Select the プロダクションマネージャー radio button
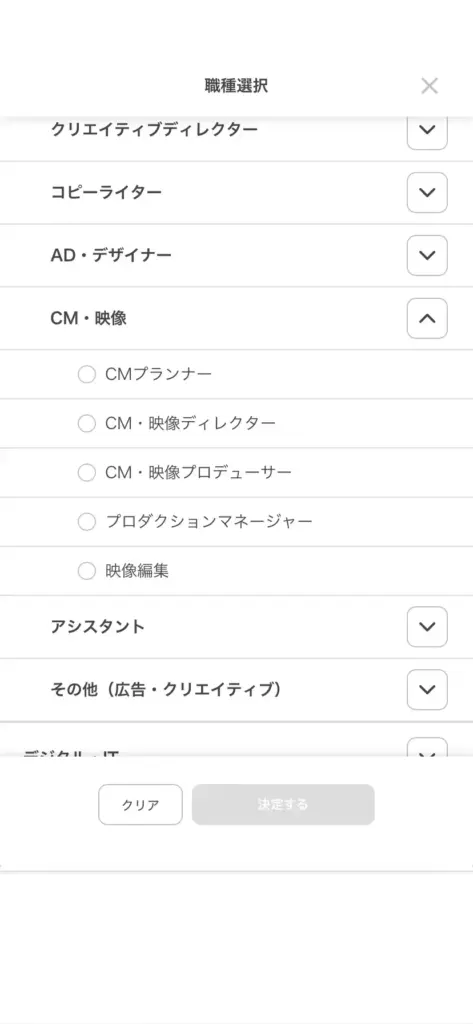473x1024 pixels. 87,522
